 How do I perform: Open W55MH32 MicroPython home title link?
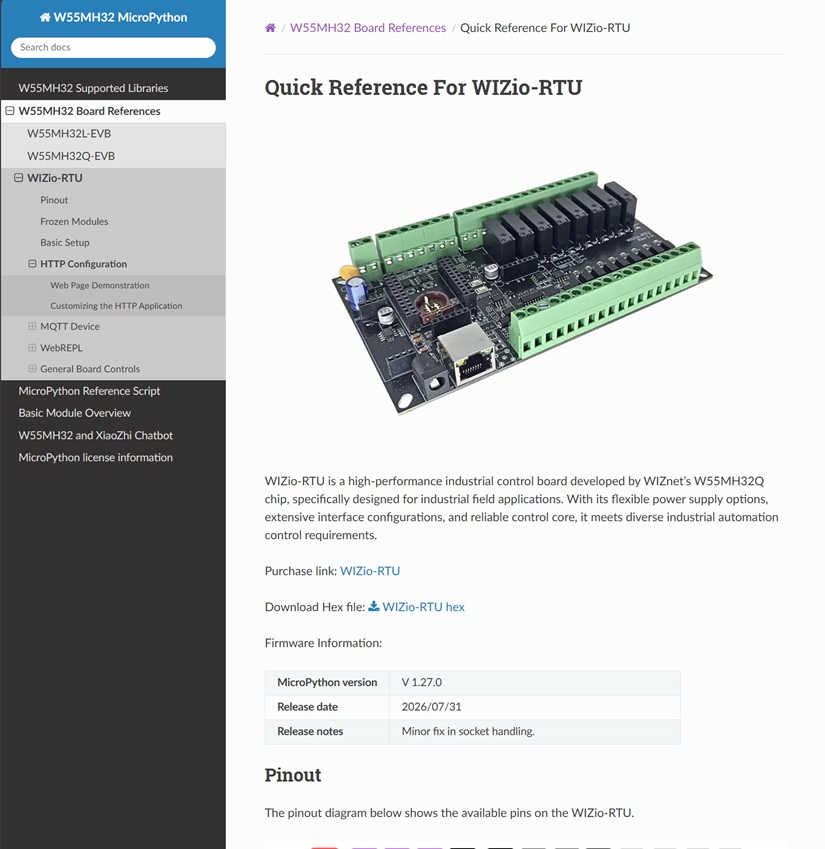pyautogui.click(x=113, y=17)
